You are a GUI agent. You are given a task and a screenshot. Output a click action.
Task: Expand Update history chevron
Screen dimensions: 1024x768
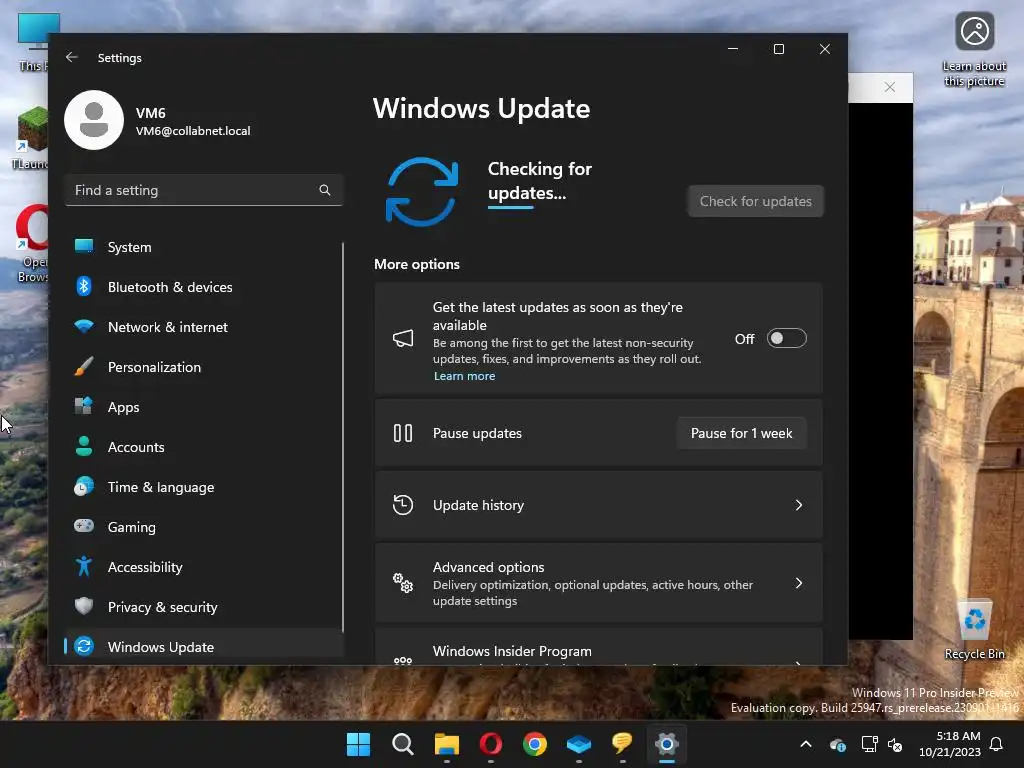click(x=799, y=505)
